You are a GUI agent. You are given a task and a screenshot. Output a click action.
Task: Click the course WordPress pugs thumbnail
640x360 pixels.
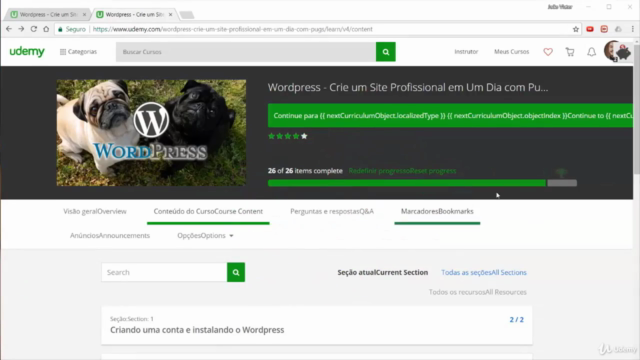(x=151, y=133)
